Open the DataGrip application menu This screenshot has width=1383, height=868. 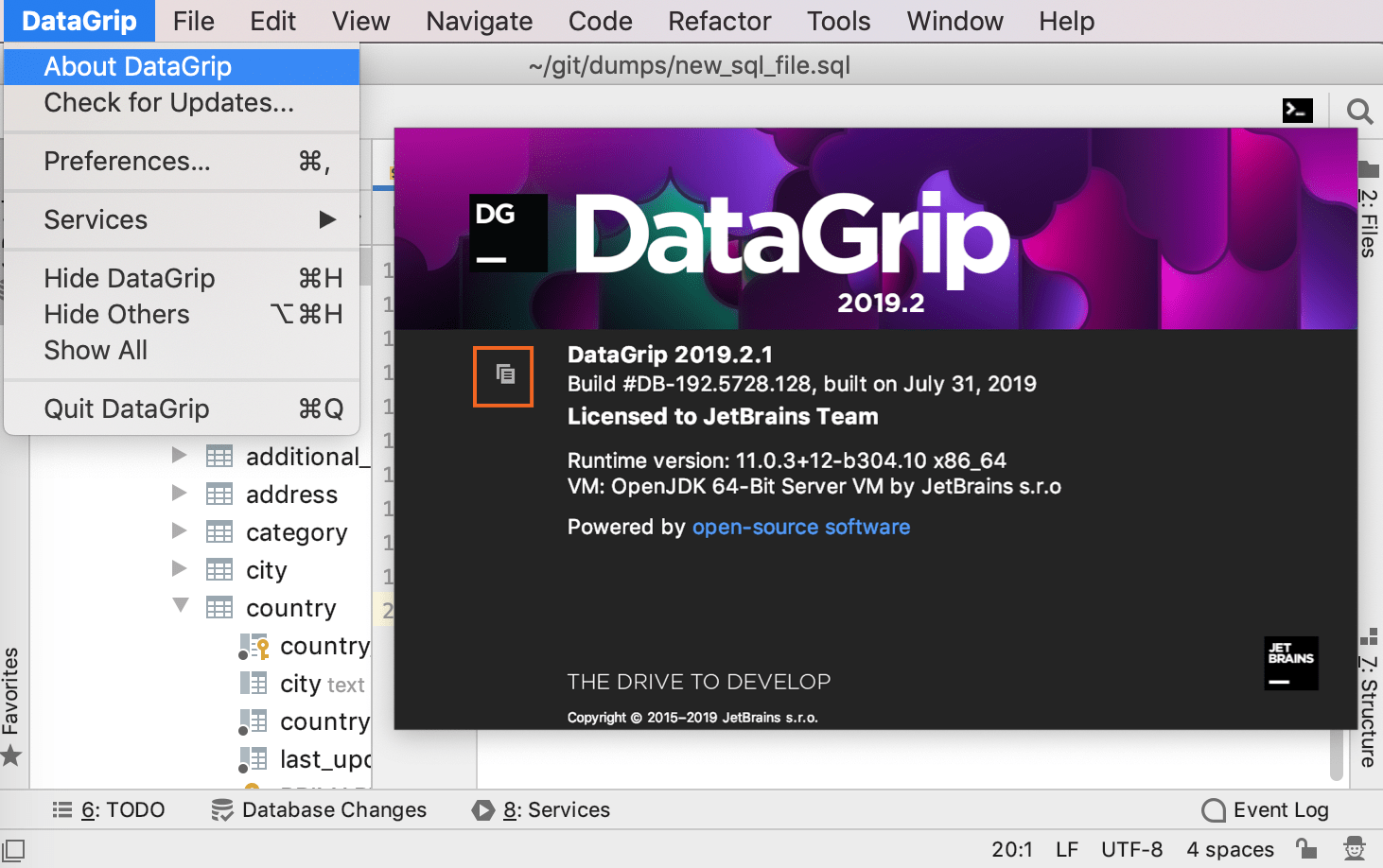79,21
